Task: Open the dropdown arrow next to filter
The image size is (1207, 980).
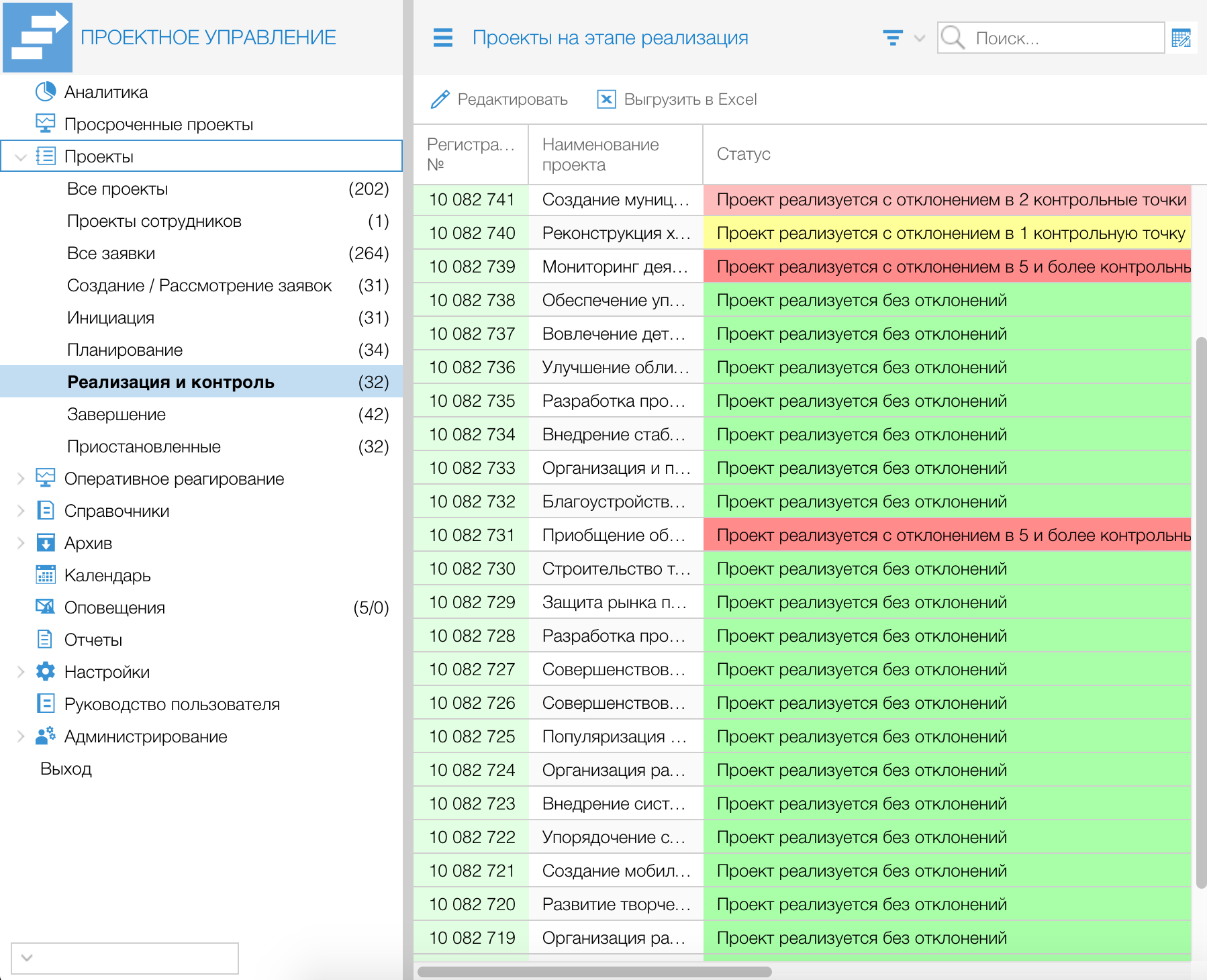Action: pyautogui.click(x=920, y=38)
